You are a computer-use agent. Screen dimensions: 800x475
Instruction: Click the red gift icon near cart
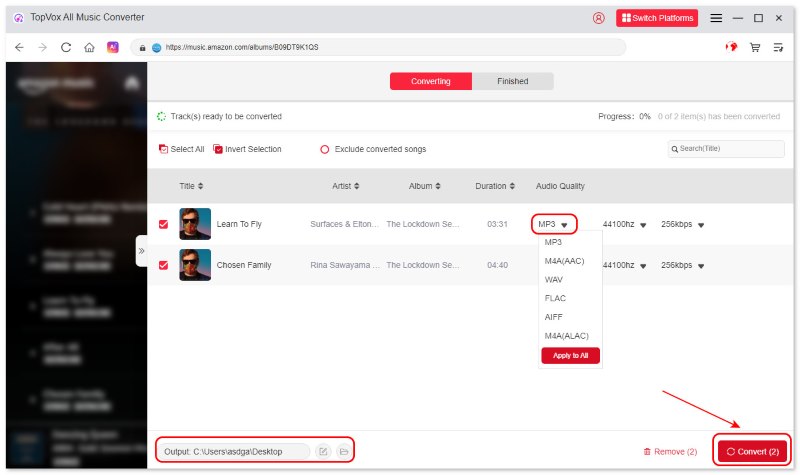[731, 47]
